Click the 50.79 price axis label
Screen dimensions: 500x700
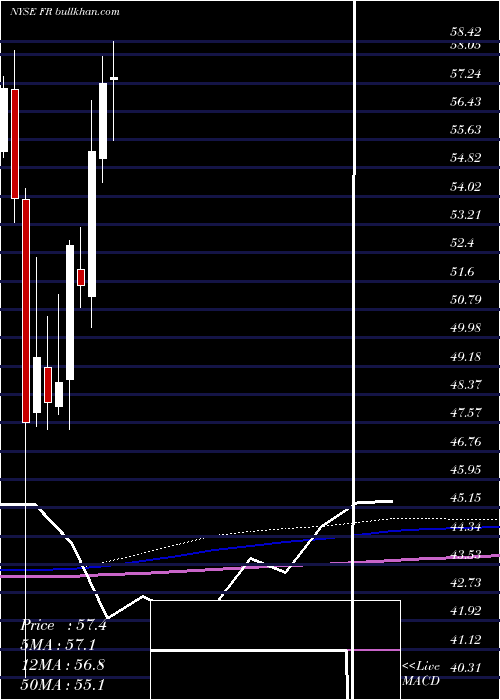465,299
